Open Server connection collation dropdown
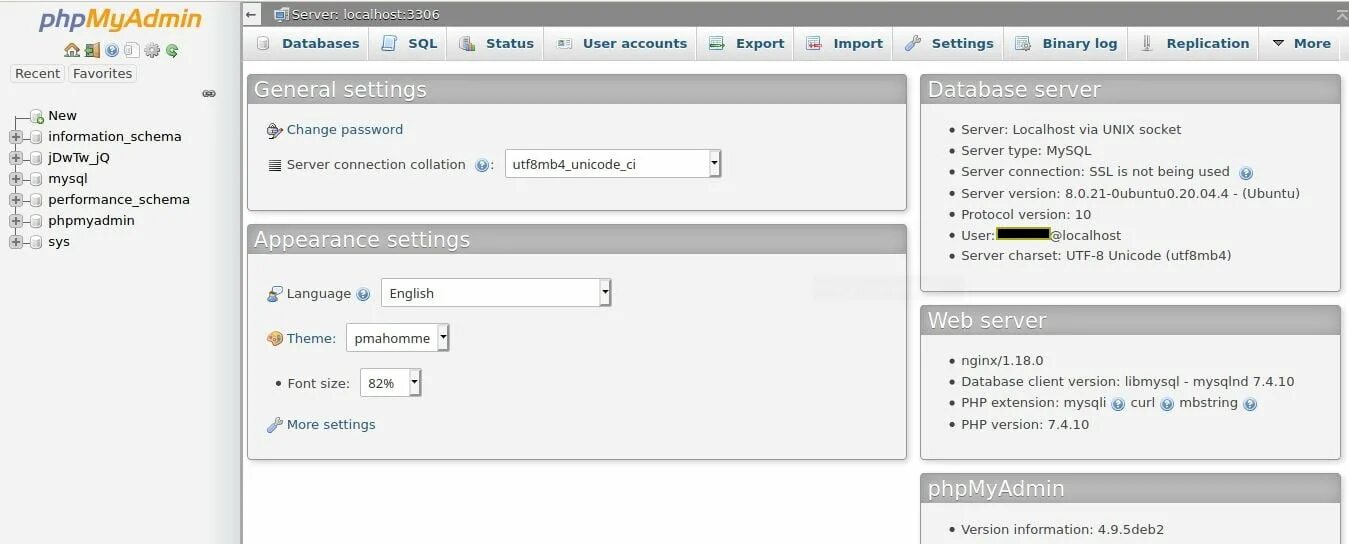The image size is (1349, 544). pos(613,164)
